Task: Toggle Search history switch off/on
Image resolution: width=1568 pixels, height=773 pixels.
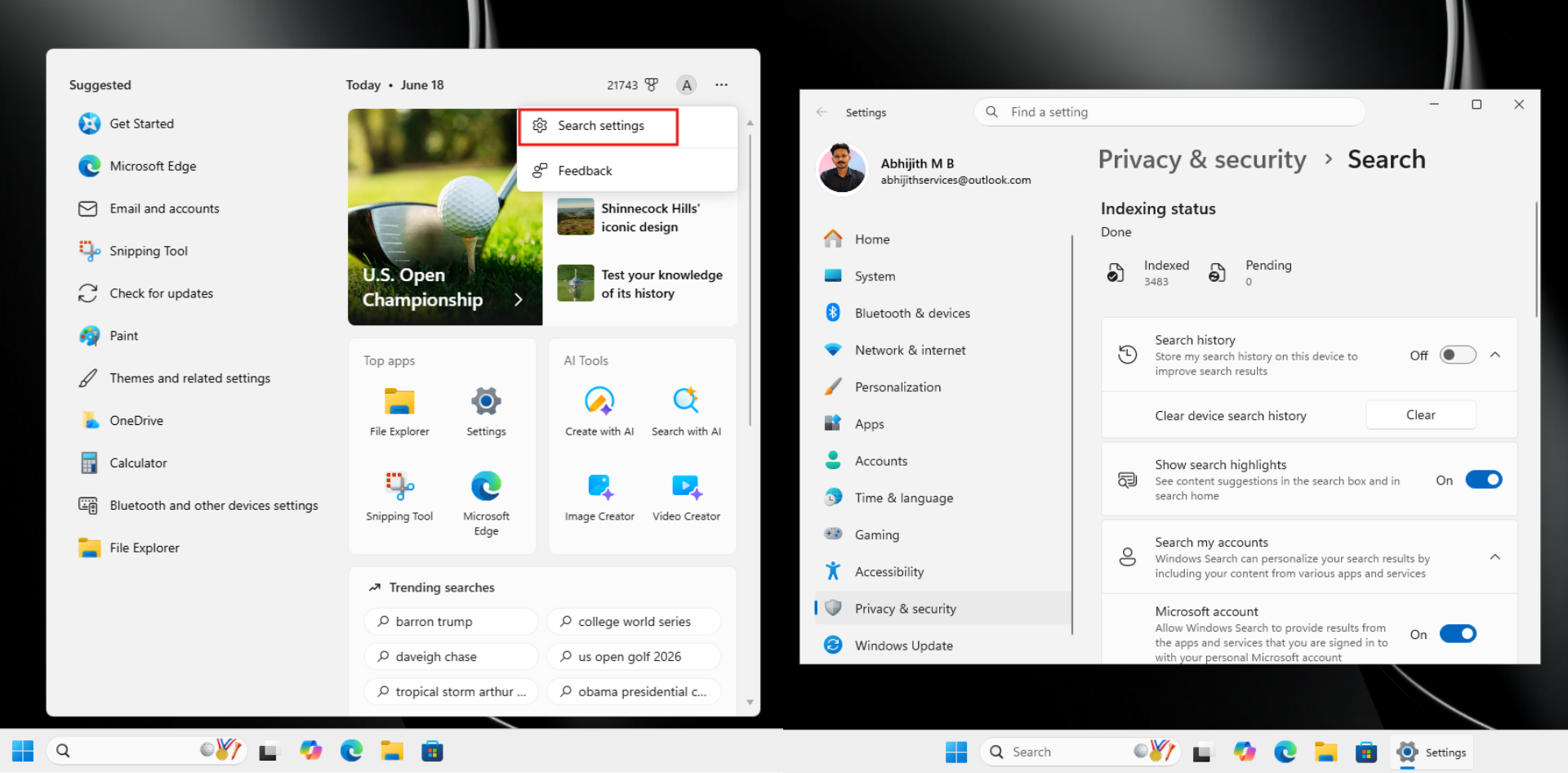Action: [x=1458, y=355]
